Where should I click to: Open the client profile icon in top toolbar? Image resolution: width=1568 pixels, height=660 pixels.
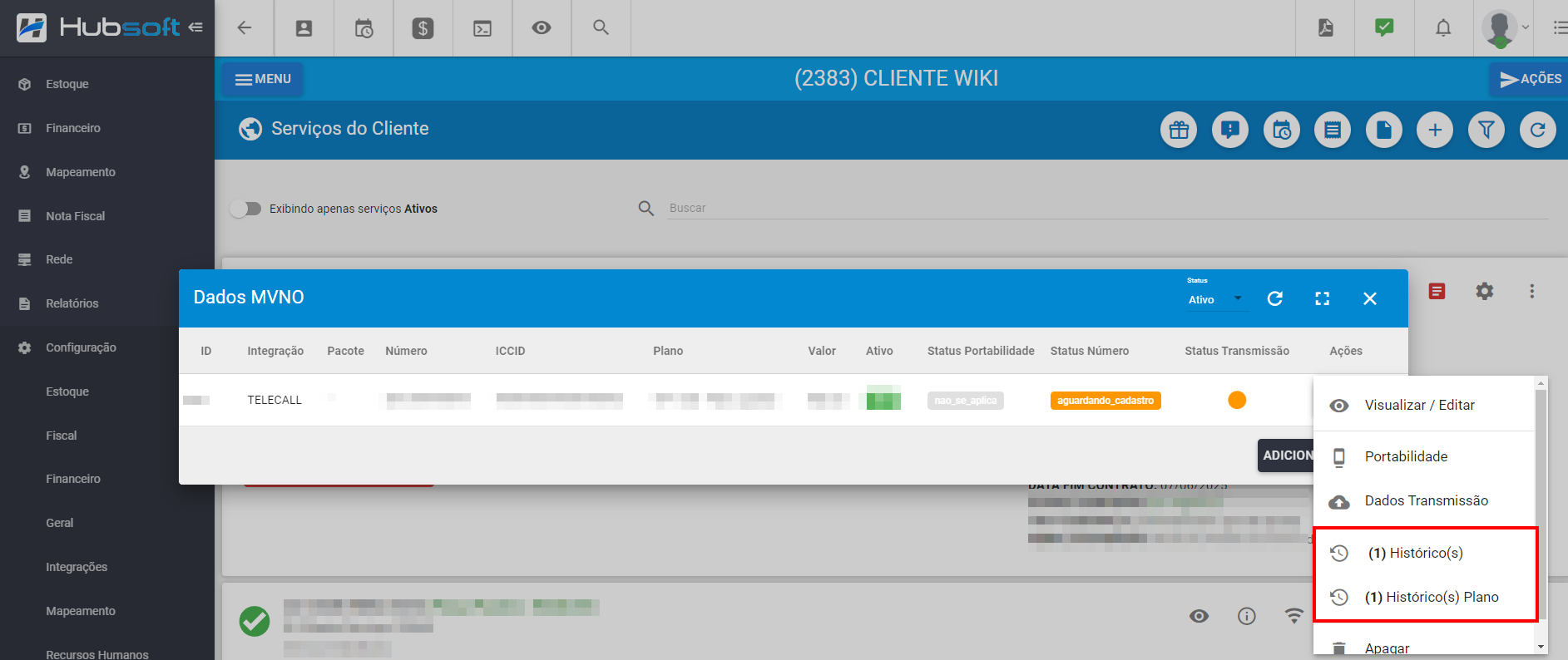[304, 28]
